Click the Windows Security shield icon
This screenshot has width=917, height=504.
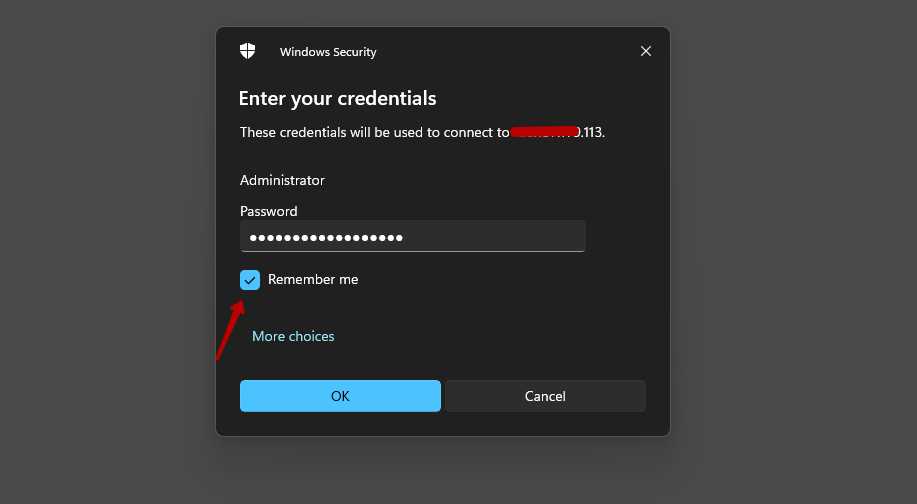pos(248,51)
